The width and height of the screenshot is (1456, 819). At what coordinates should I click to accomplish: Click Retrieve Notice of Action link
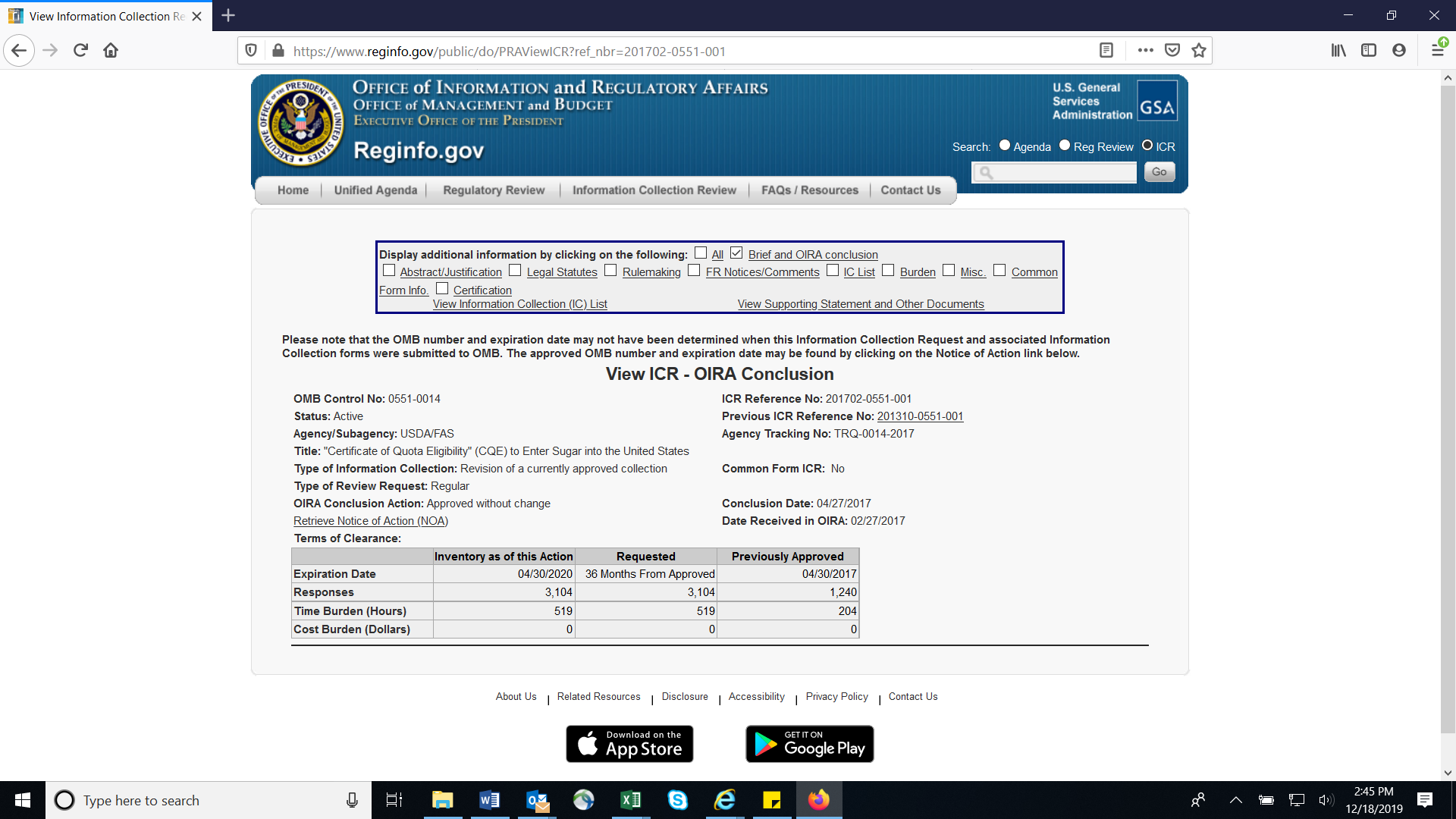point(371,521)
